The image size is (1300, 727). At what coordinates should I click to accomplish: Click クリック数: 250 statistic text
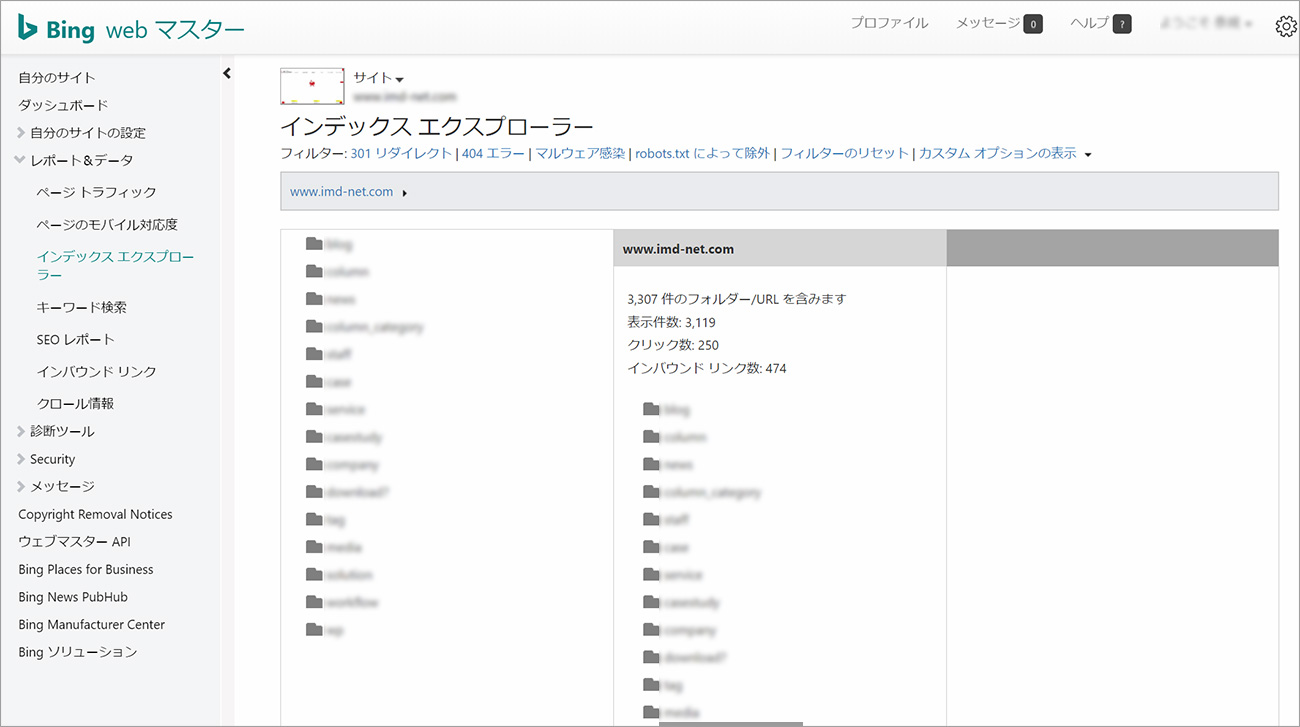(673, 345)
